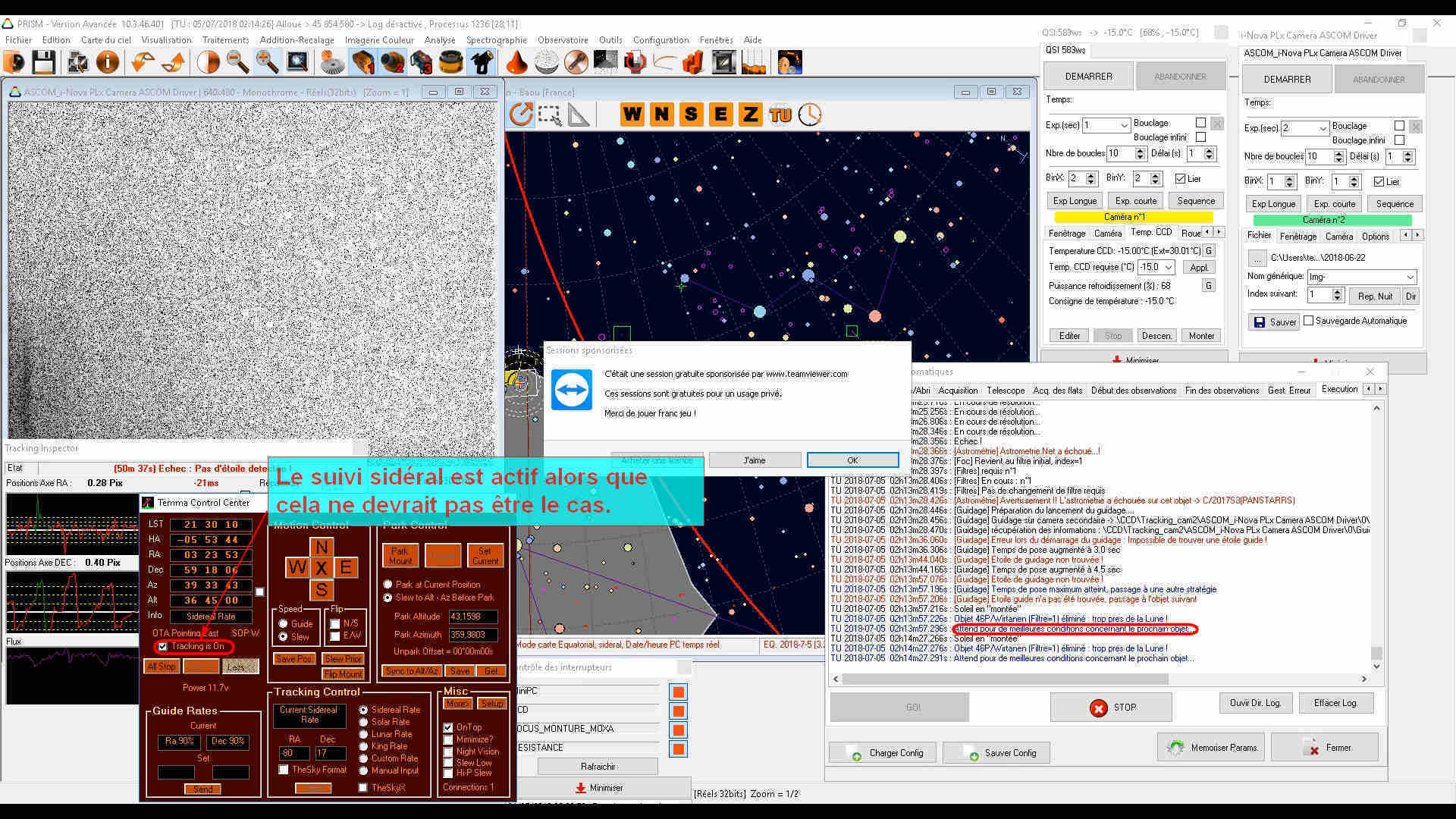
Task: Switch to the Telescope tab
Action: point(1005,391)
